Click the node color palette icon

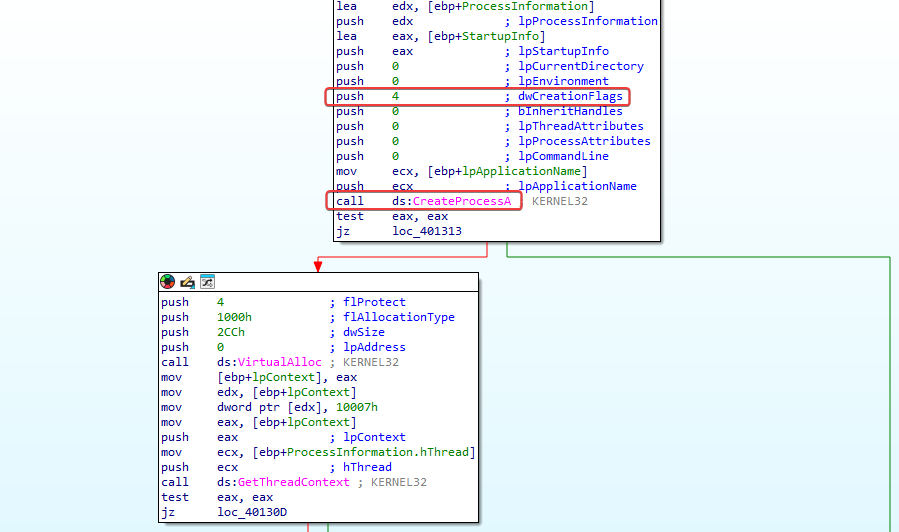click(167, 282)
